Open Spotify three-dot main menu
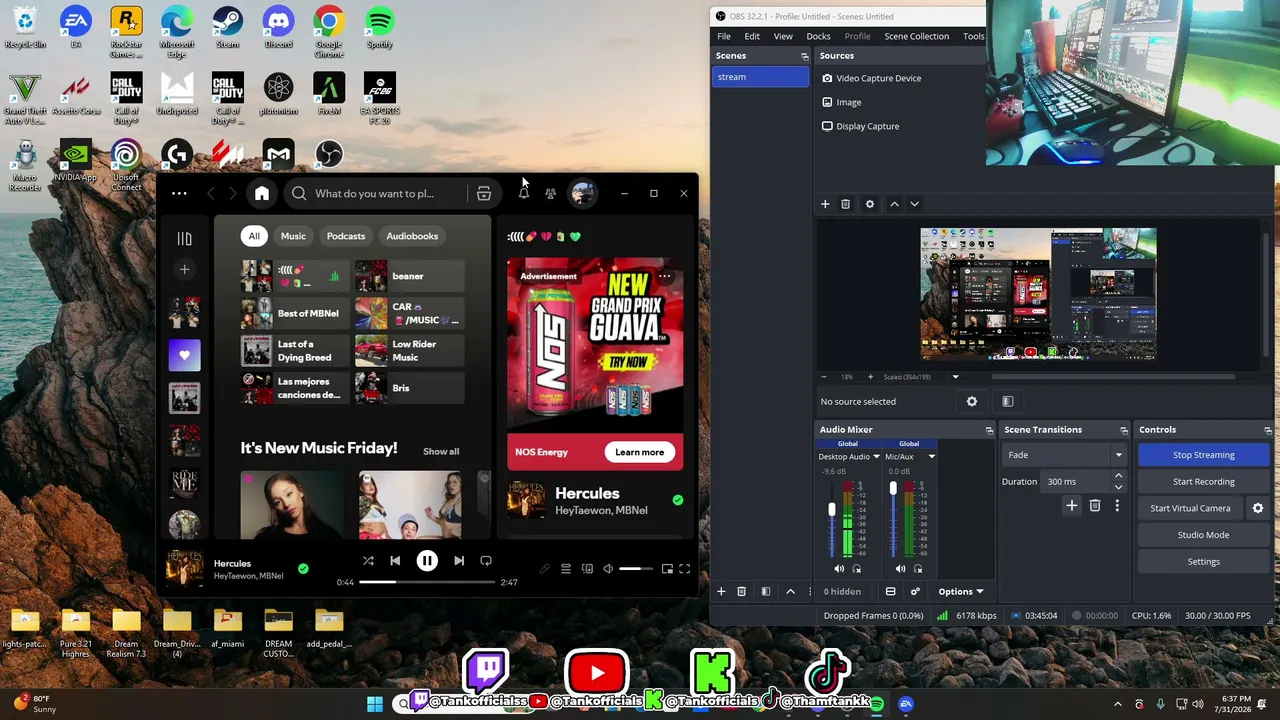Screen dimensions: 1280x720 pos(179,193)
